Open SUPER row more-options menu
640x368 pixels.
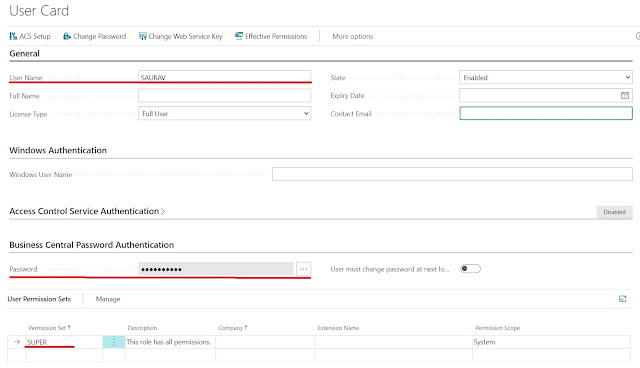pyautogui.click(x=114, y=342)
